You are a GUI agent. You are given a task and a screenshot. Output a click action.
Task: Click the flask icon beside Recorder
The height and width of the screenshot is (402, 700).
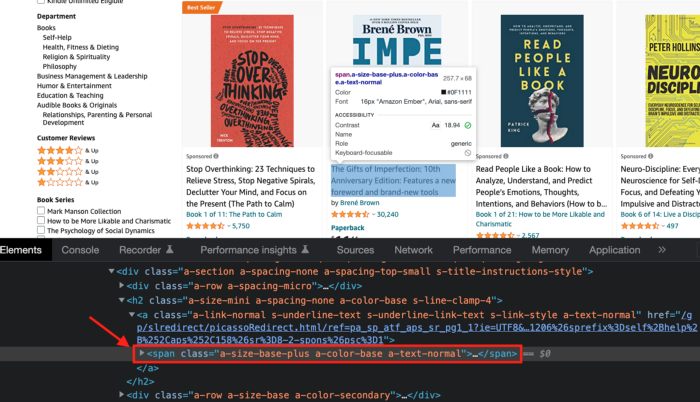[x=170, y=249]
